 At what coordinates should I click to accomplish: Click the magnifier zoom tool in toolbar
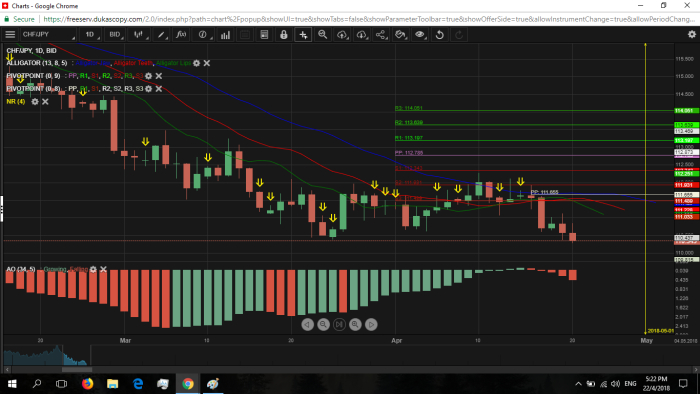(322, 34)
